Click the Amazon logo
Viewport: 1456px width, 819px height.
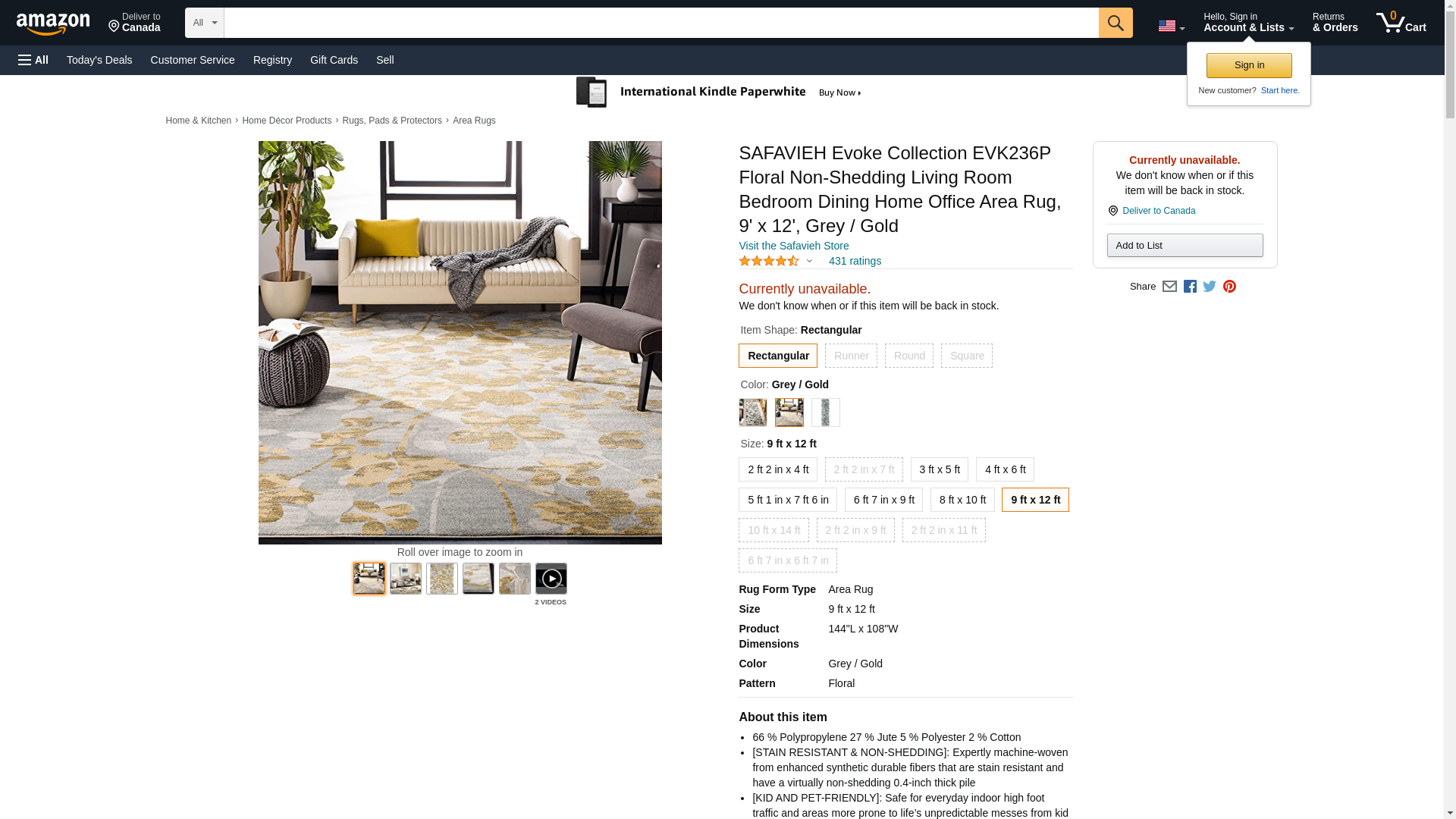(53, 24)
